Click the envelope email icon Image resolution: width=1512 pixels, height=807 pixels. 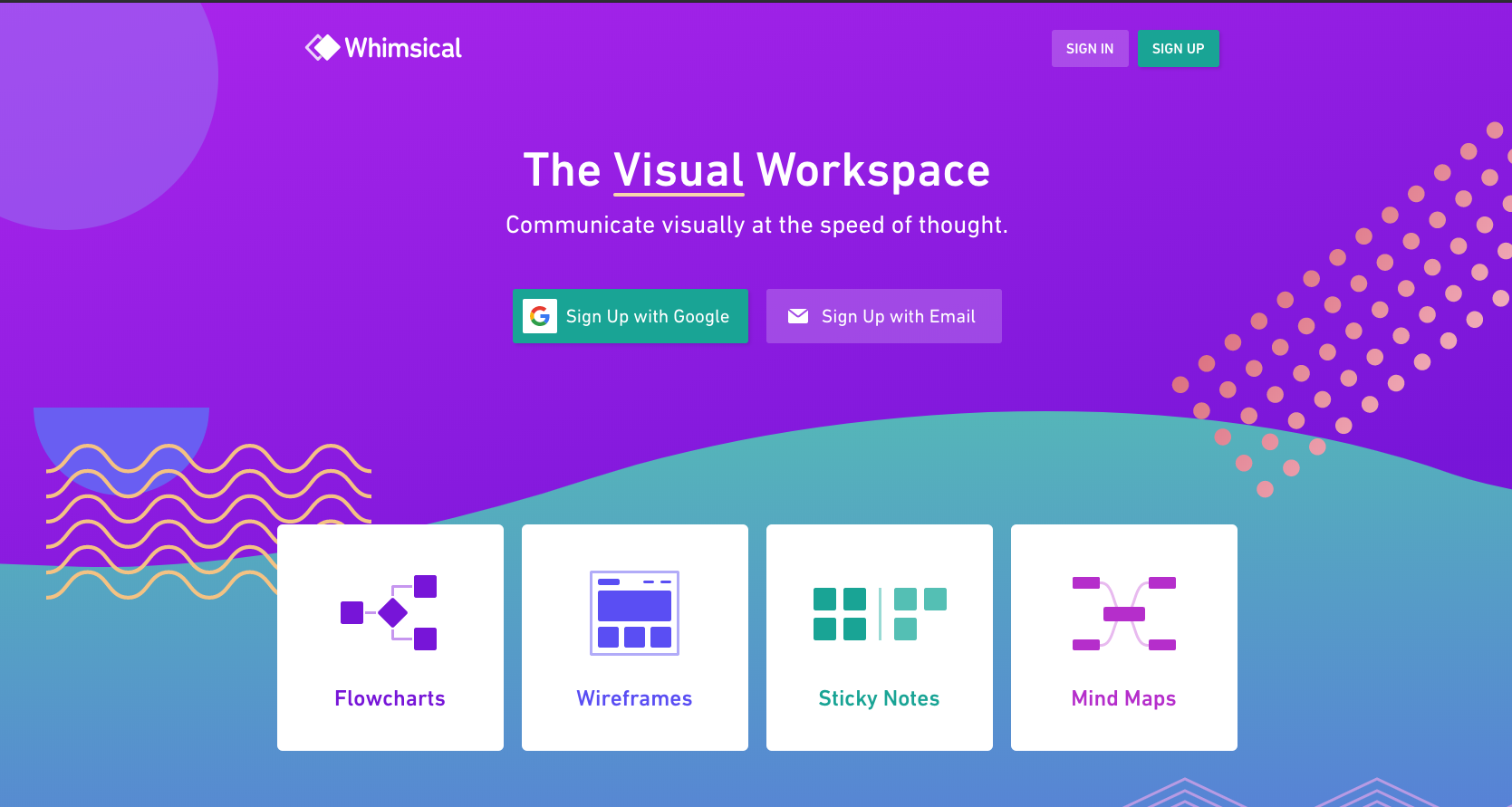pyautogui.click(x=798, y=316)
